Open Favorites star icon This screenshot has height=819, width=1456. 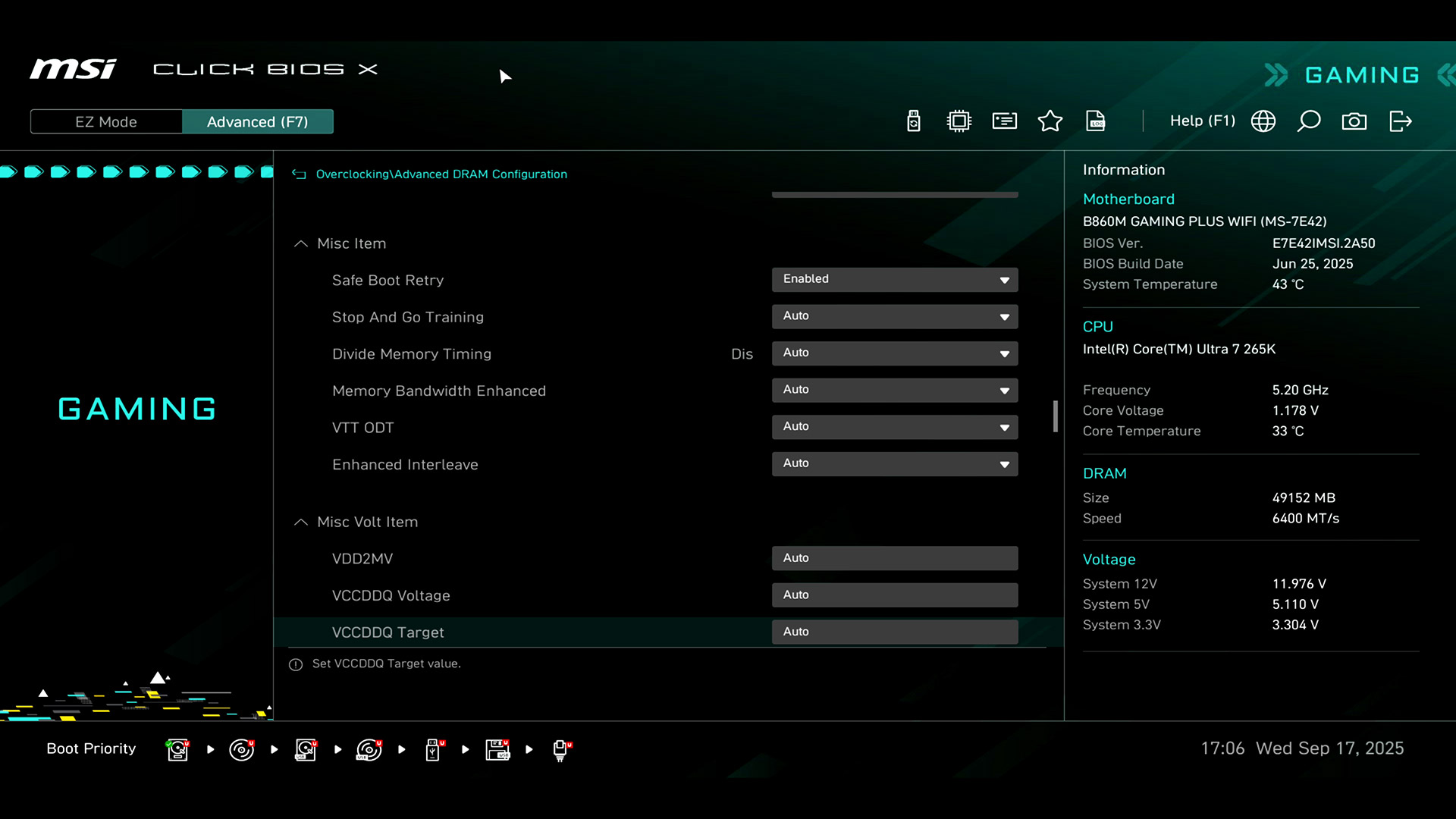pos(1050,121)
